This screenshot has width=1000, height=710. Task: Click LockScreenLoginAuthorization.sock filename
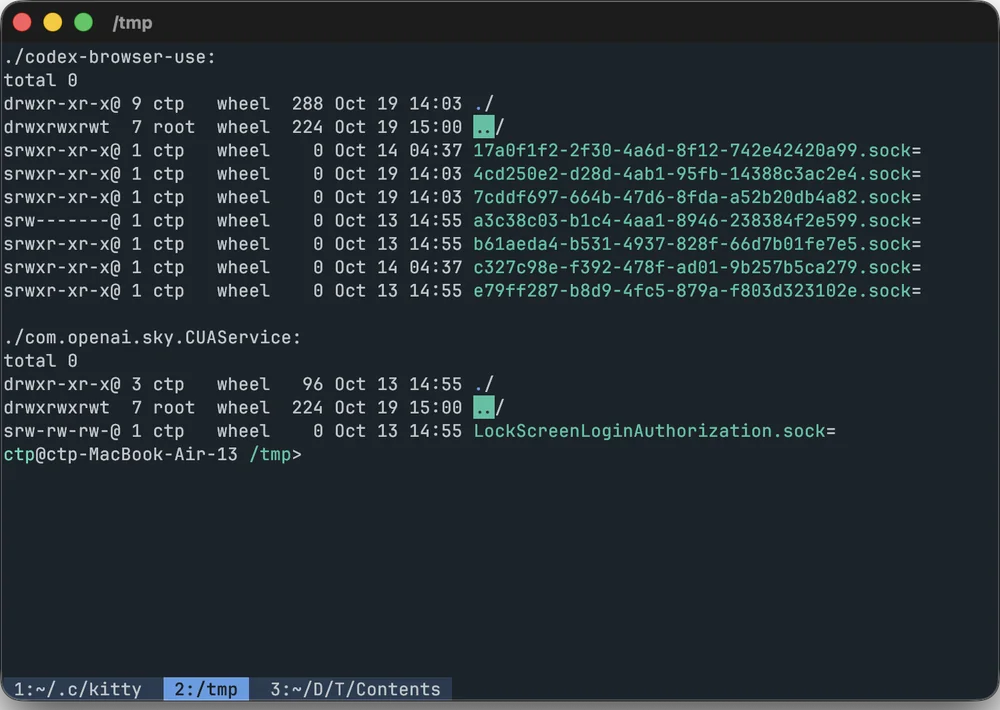[x=649, y=431]
